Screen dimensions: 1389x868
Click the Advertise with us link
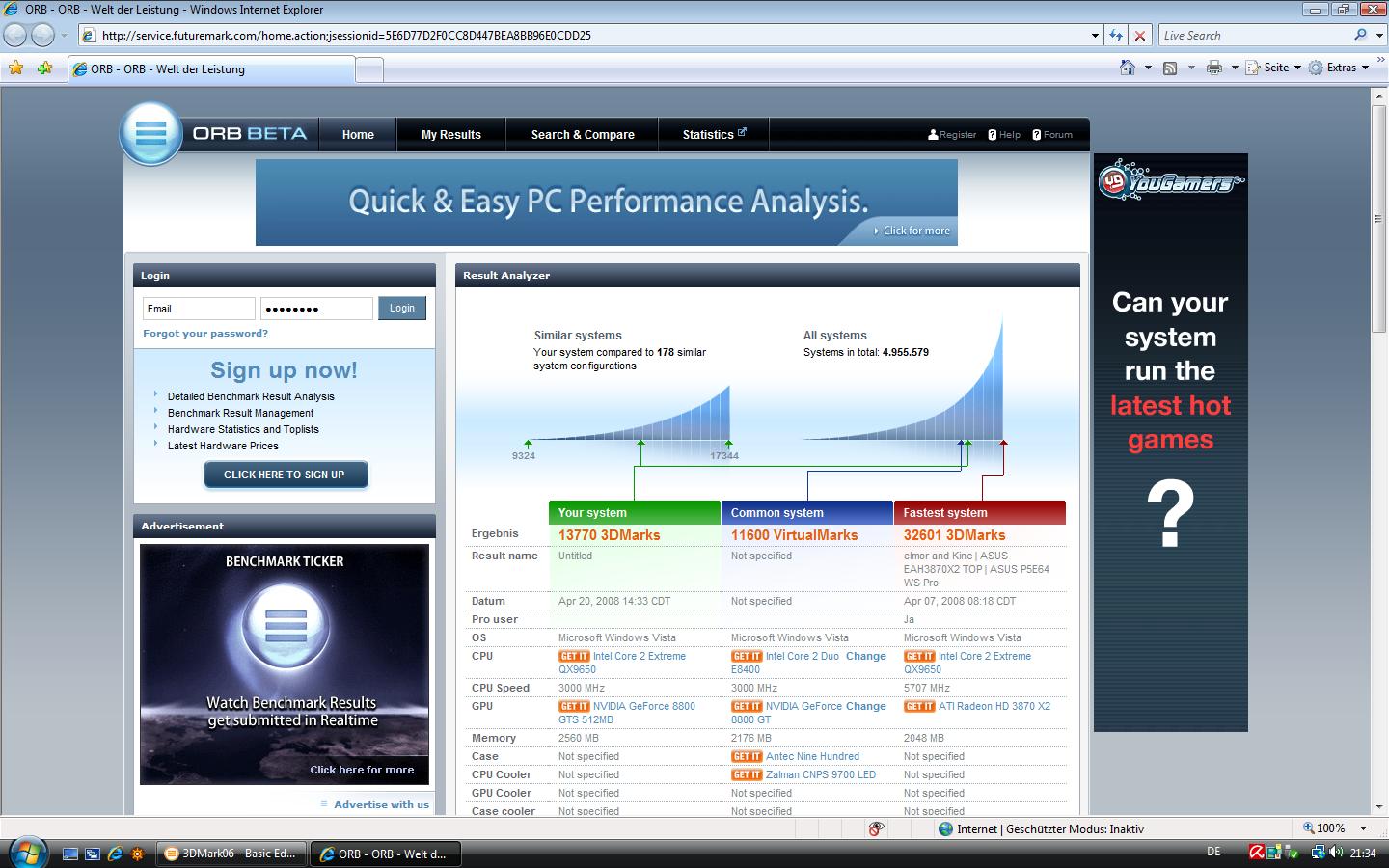coord(381,804)
